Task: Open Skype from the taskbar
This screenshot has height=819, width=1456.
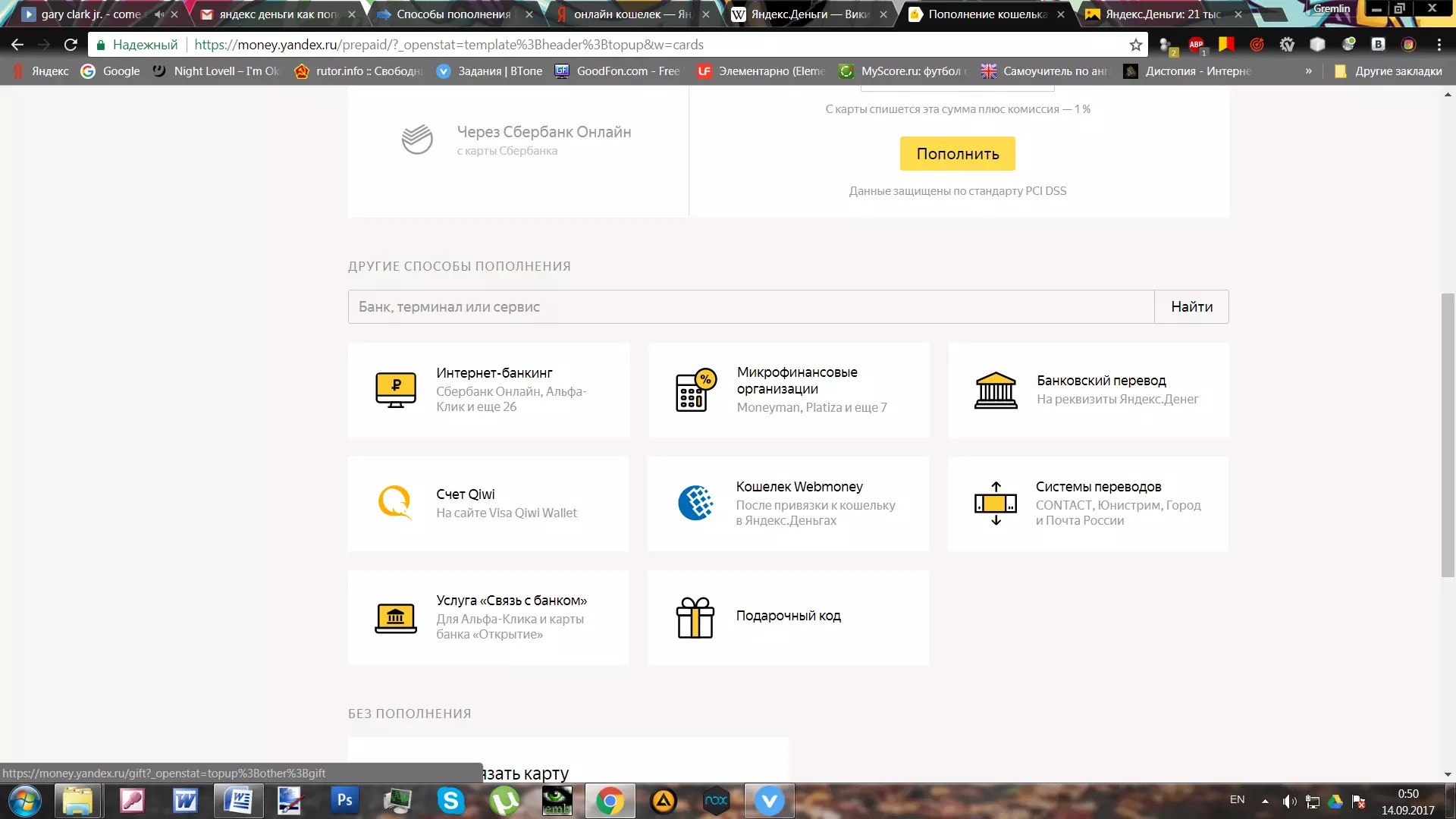Action: [450, 800]
